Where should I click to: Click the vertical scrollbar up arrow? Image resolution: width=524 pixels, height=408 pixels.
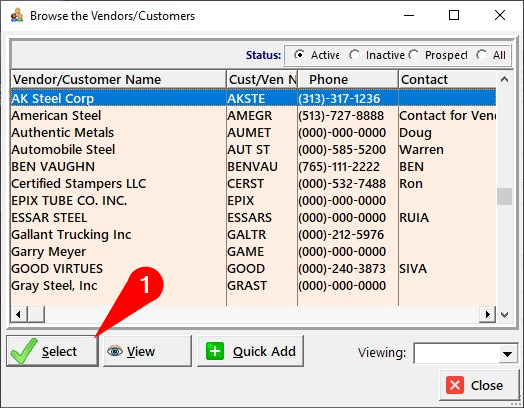(504, 79)
